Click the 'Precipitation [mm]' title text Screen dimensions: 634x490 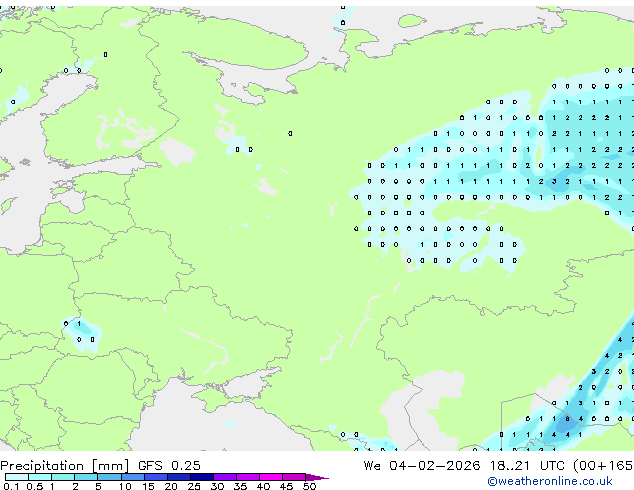[x=65, y=466]
